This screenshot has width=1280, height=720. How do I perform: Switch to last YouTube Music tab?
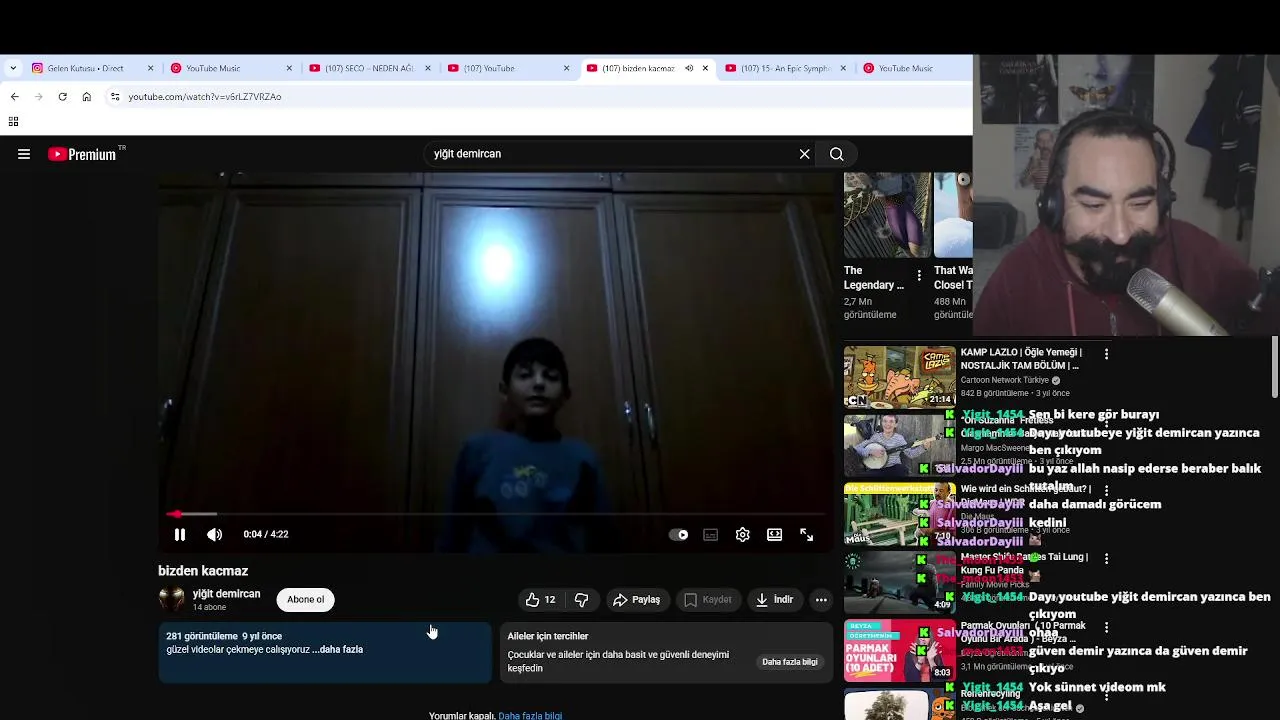point(910,68)
